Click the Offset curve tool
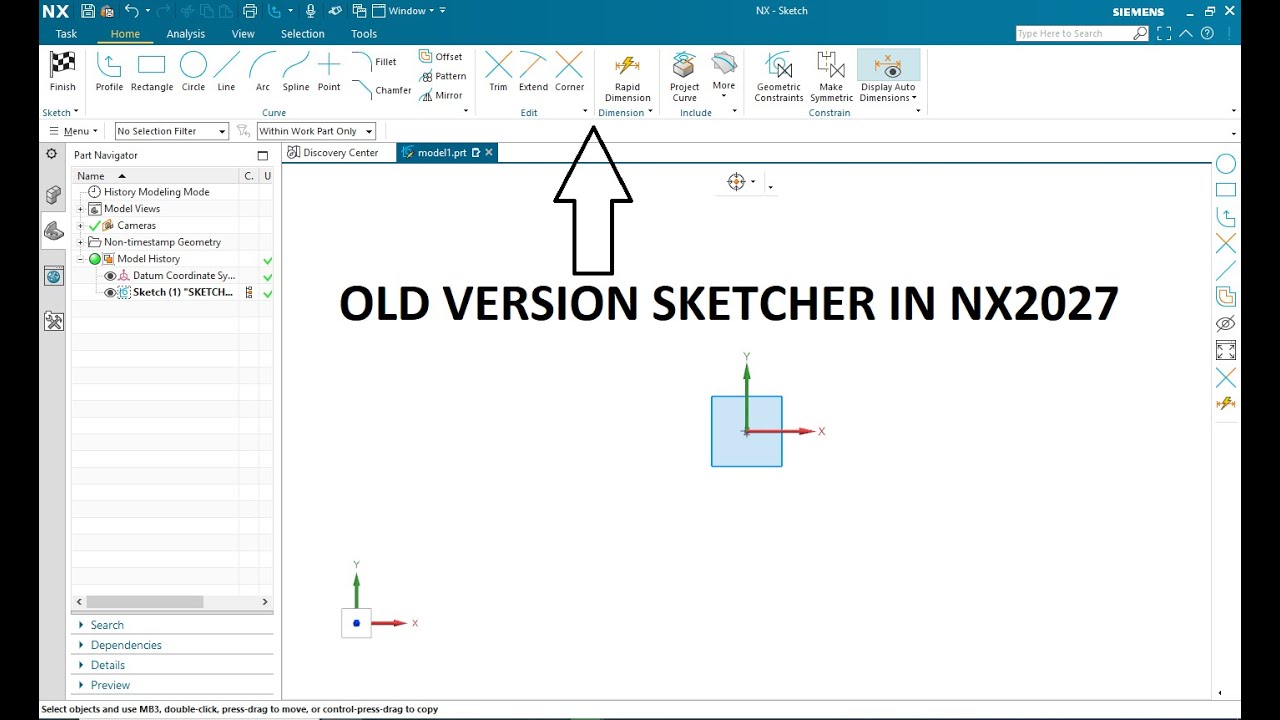Screen dimensions: 1280x720 click(x=441, y=57)
